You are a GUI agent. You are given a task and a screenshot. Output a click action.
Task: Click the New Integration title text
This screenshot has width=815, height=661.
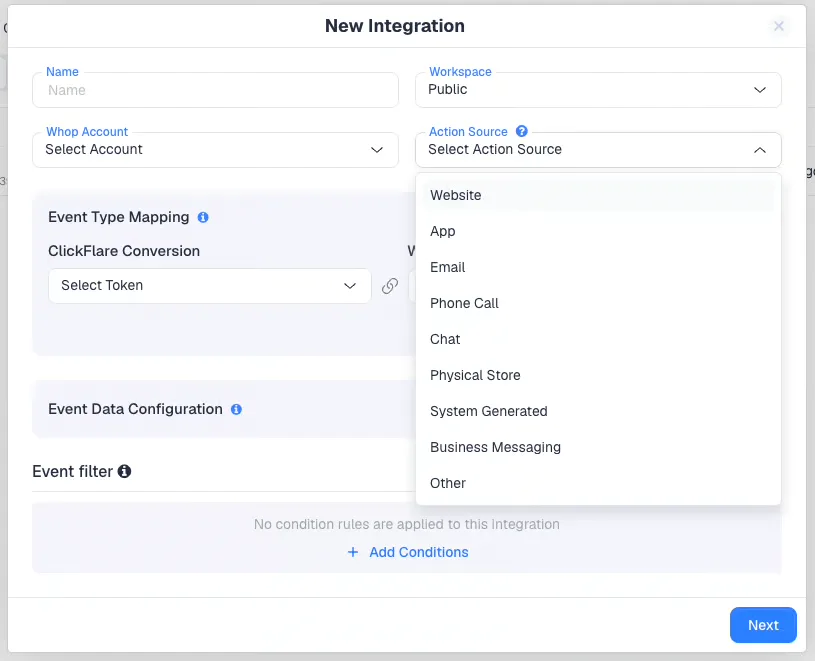(x=395, y=26)
